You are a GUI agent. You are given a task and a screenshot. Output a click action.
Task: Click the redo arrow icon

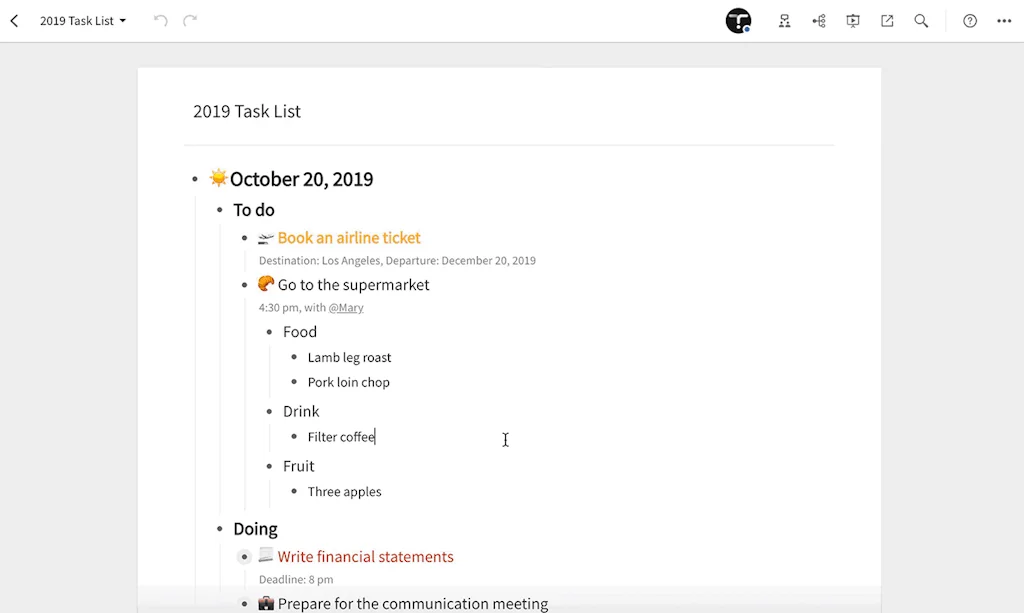tap(189, 20)
